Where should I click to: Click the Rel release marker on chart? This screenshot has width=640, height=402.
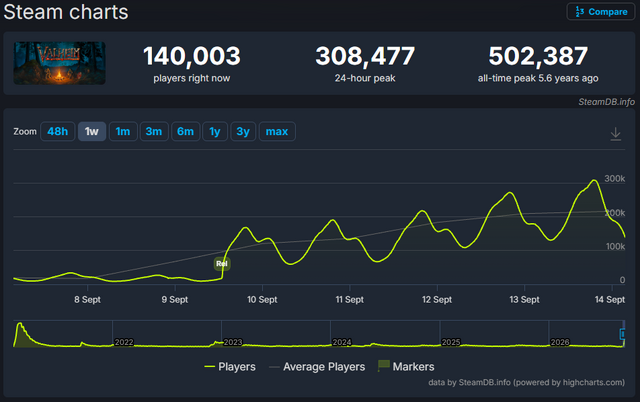pyautogui.click(x=222, y=264)
